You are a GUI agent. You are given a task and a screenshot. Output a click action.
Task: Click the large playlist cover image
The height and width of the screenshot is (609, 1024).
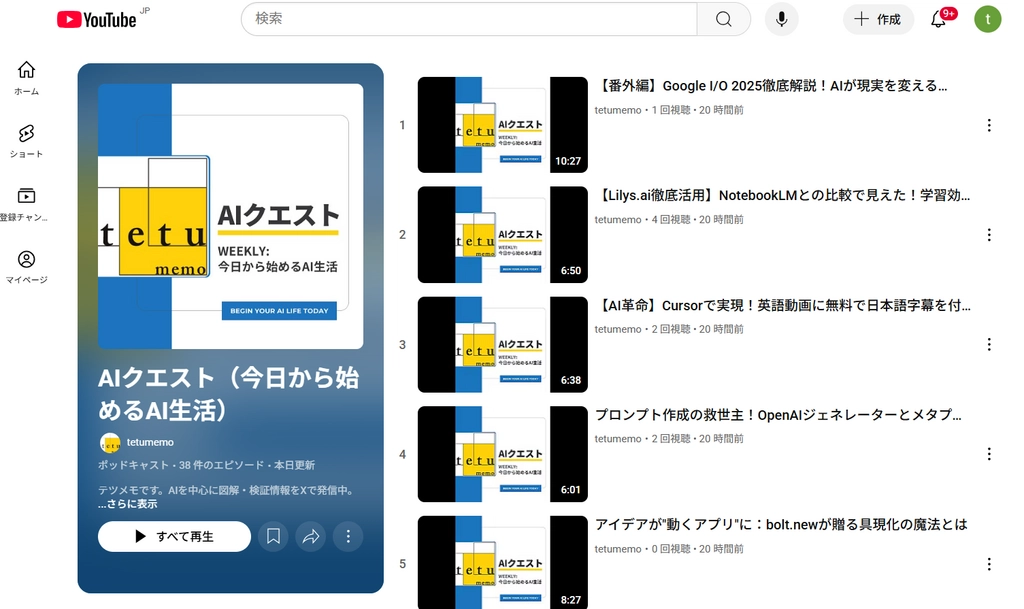click(x=231, y=216)
